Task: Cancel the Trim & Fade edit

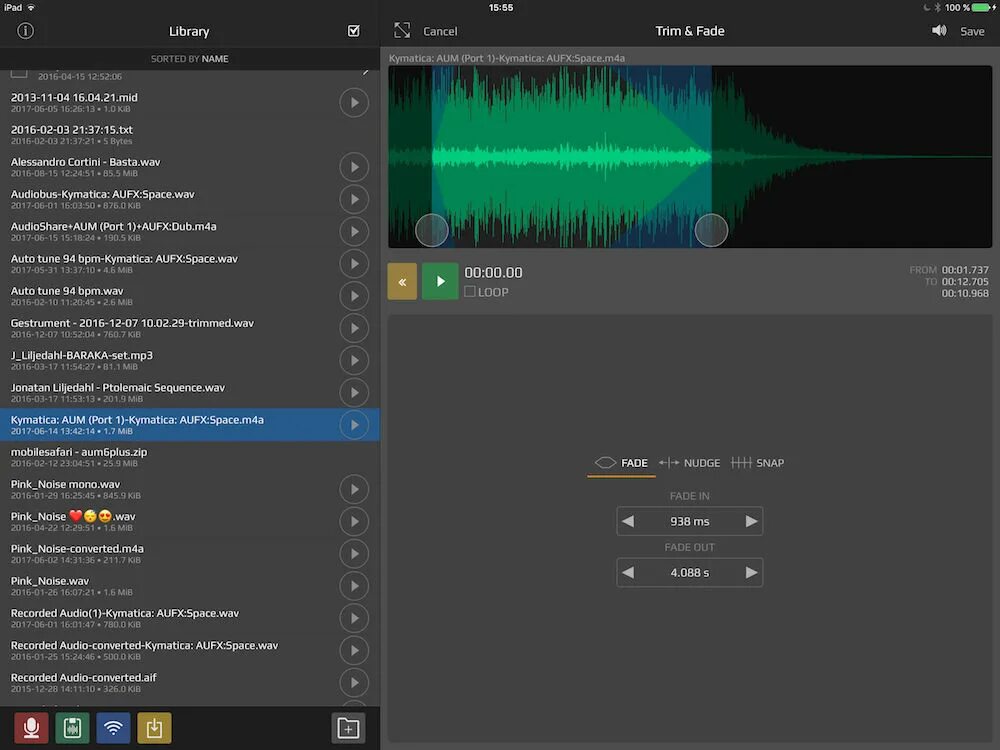Action: [440, 31]
